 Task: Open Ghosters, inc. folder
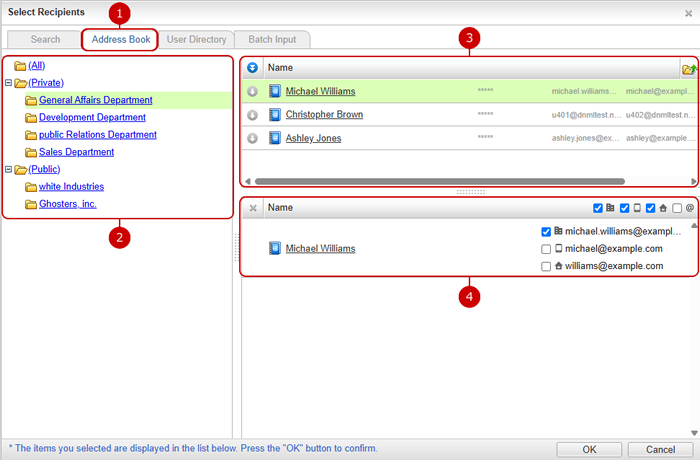68,204
